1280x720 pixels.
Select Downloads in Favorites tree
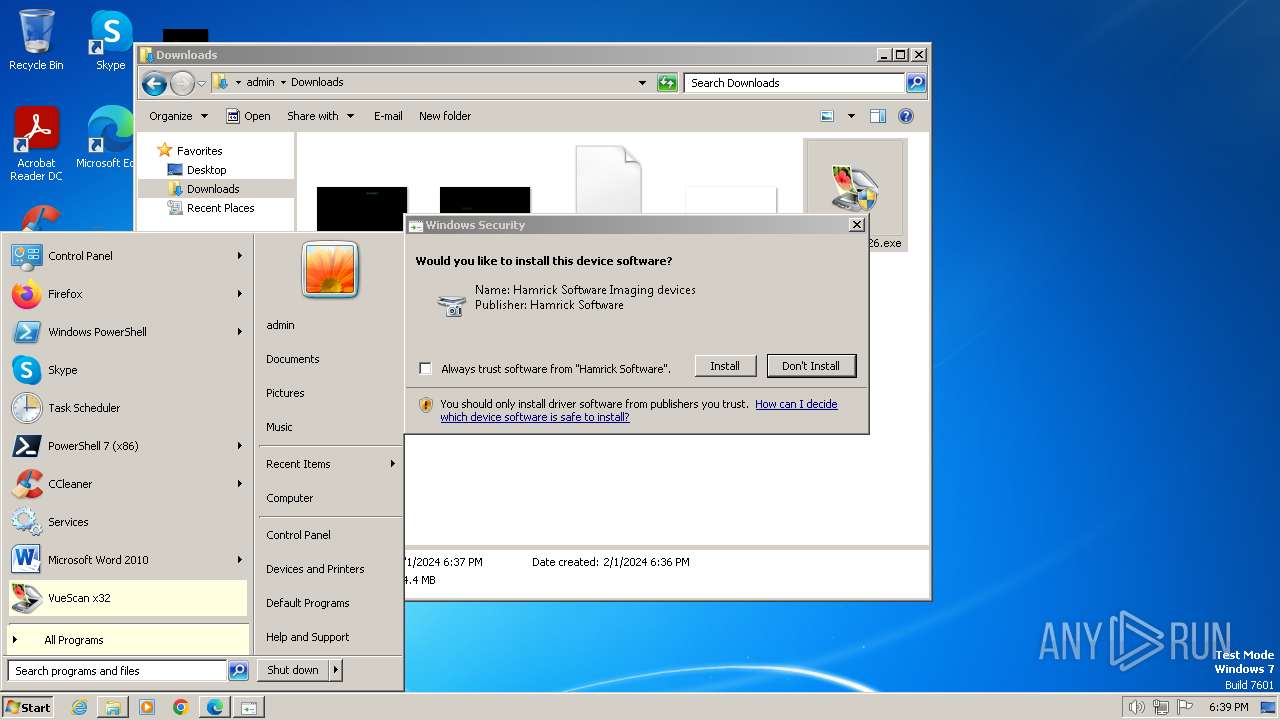point(213,189)
